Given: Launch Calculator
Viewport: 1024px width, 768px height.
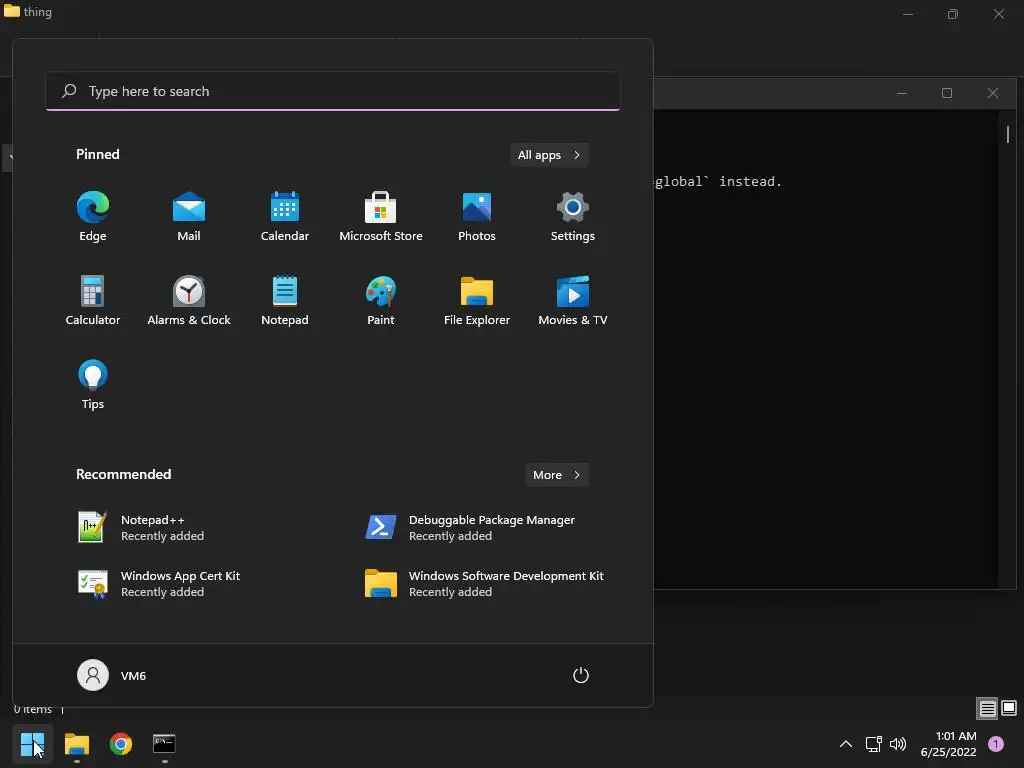Looking at the screenshot, I should pos(93,300).
